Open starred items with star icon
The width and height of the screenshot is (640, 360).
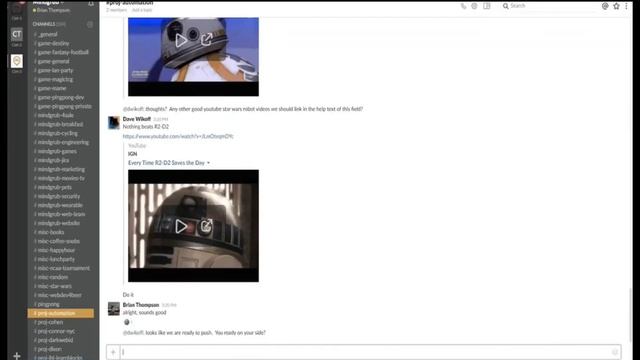tap(616, 6)
